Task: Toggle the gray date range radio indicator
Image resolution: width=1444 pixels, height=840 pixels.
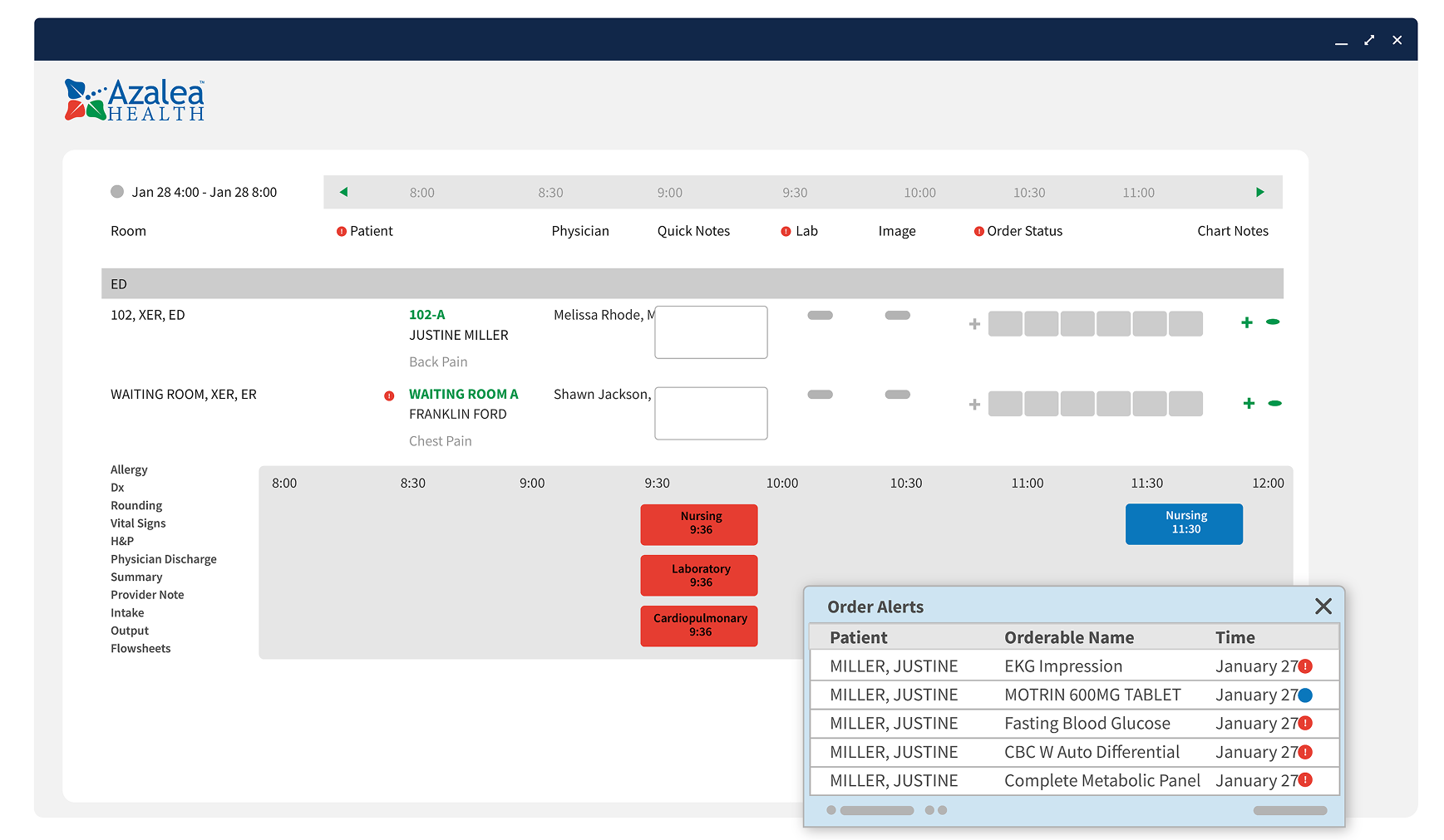Action: (117, 192)
